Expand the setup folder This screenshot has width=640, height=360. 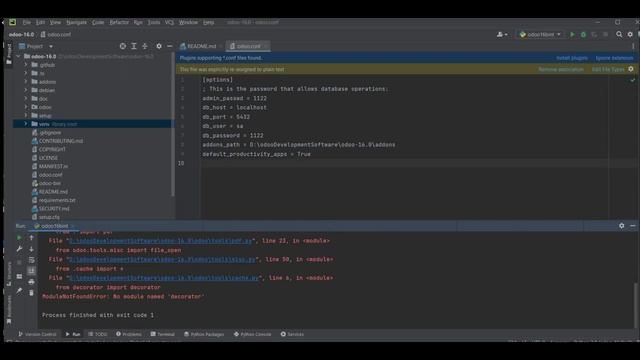click(x=26, y=116)
